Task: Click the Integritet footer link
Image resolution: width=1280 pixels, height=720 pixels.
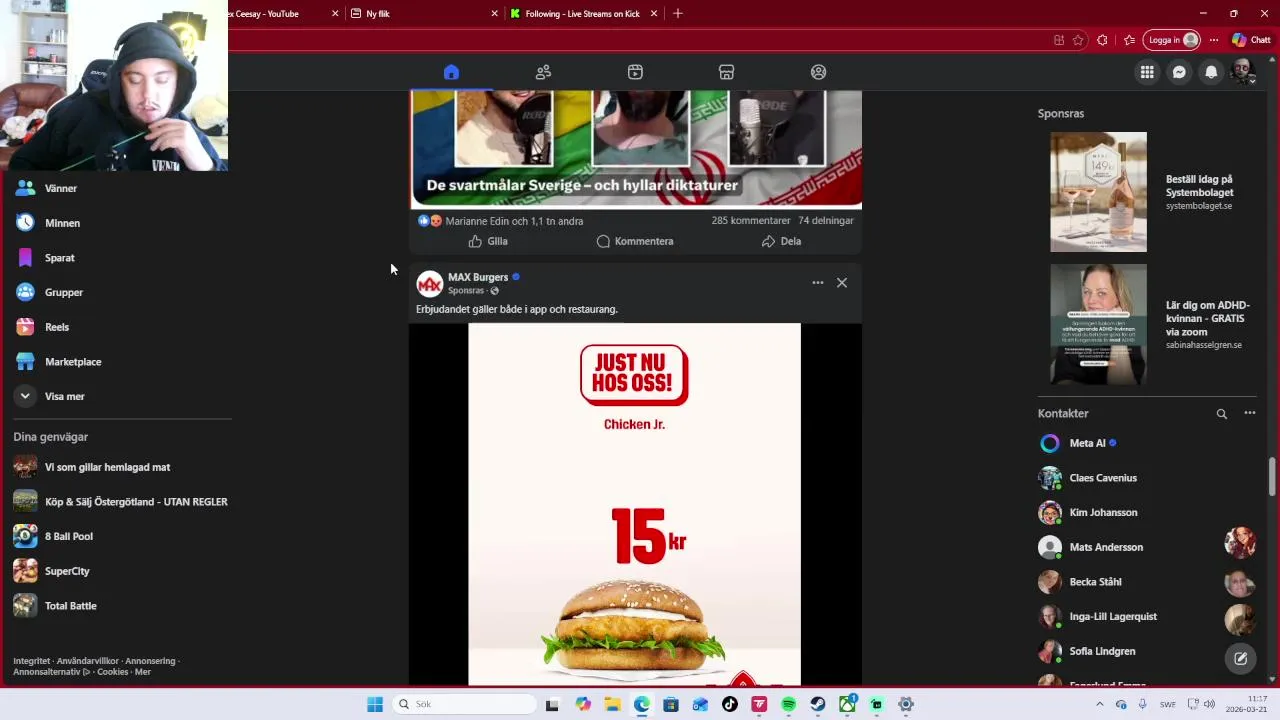Action: click(31, 661)
